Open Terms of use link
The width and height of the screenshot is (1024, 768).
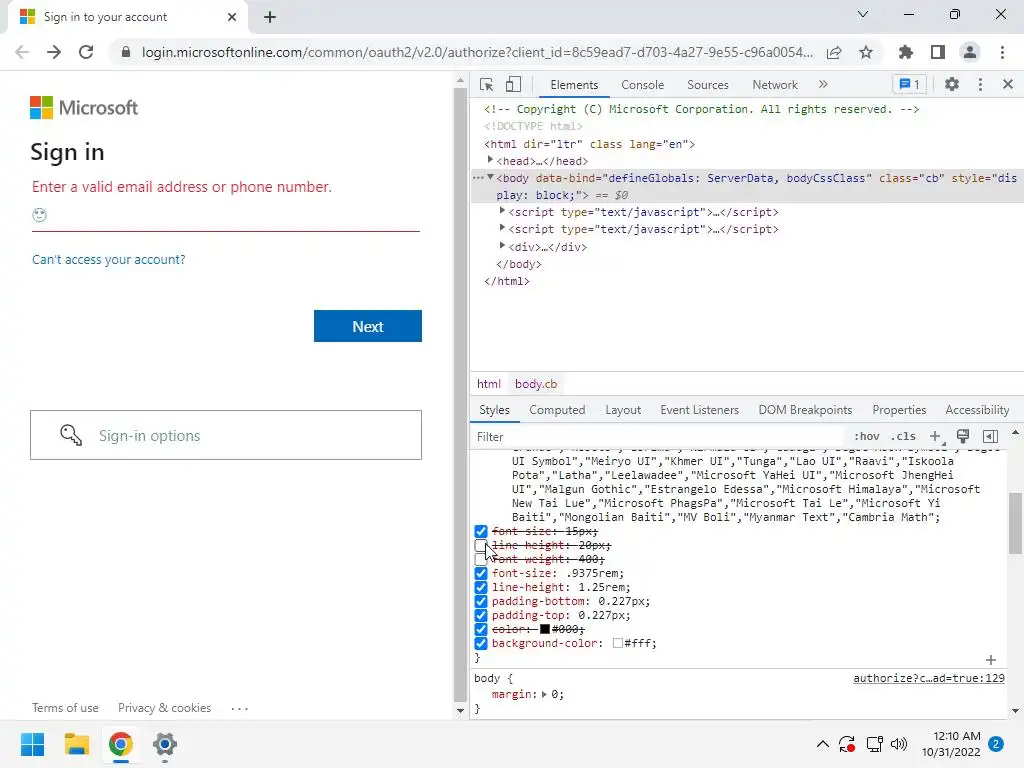click(65, 708)
